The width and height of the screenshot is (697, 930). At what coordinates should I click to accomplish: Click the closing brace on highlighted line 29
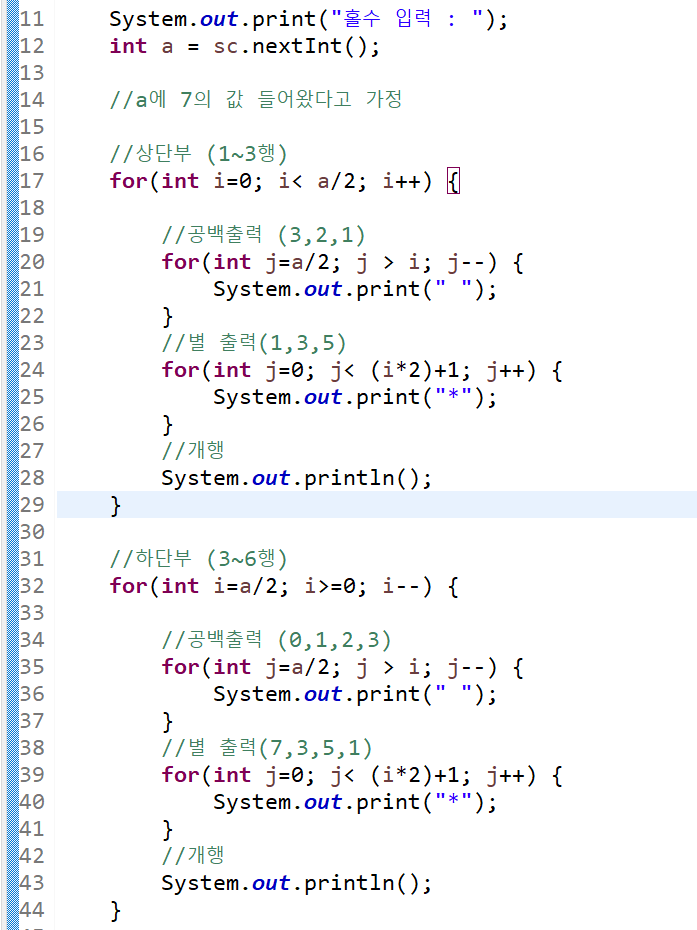point(116,505)
